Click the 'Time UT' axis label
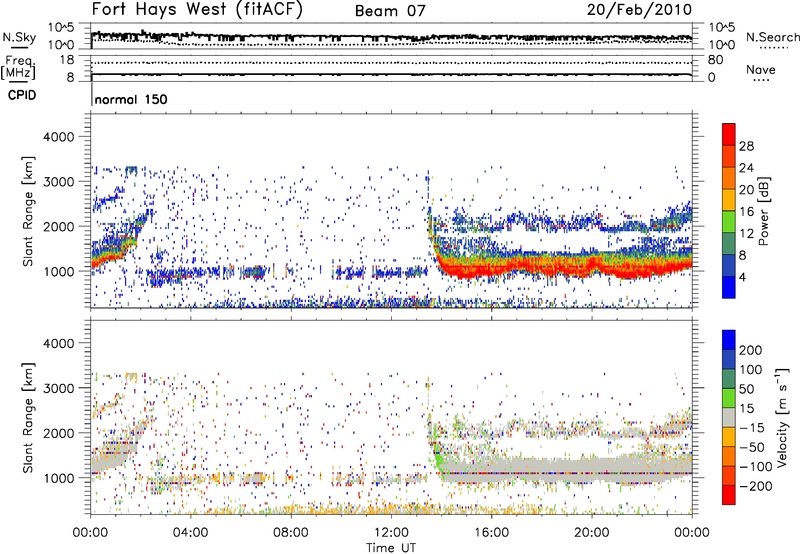The image size is (800, 554). [391, 548]
